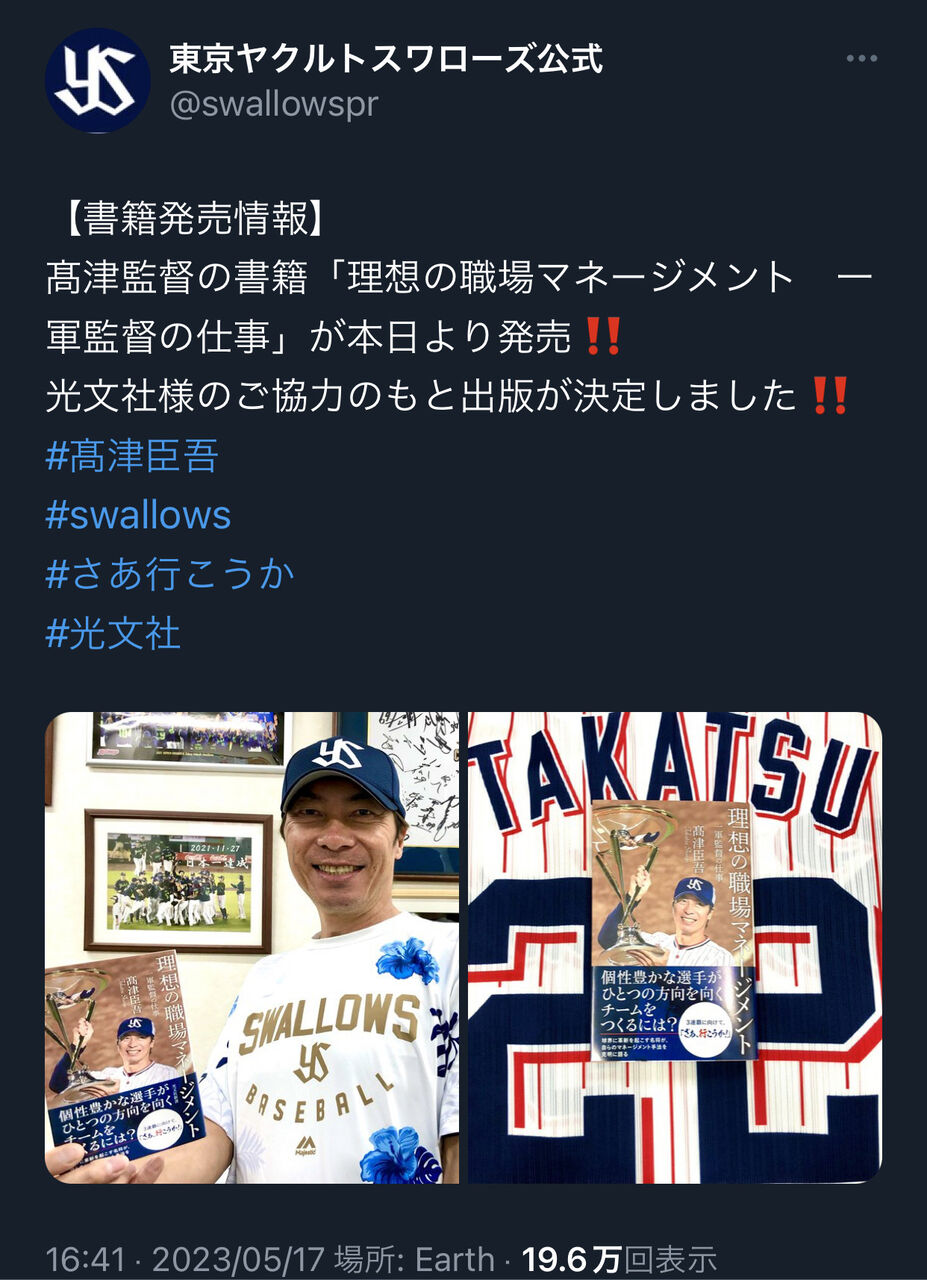
Task: Tap the 19.6万 view count
Action: tap(572, 1259)
